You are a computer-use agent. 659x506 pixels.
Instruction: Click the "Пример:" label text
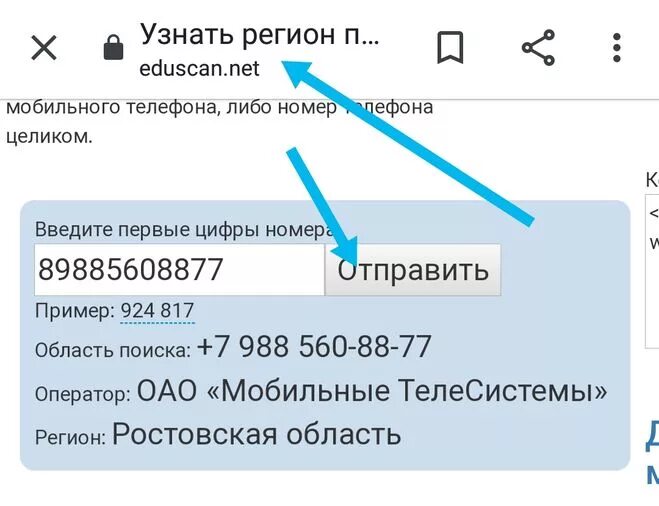coord(75,311)
